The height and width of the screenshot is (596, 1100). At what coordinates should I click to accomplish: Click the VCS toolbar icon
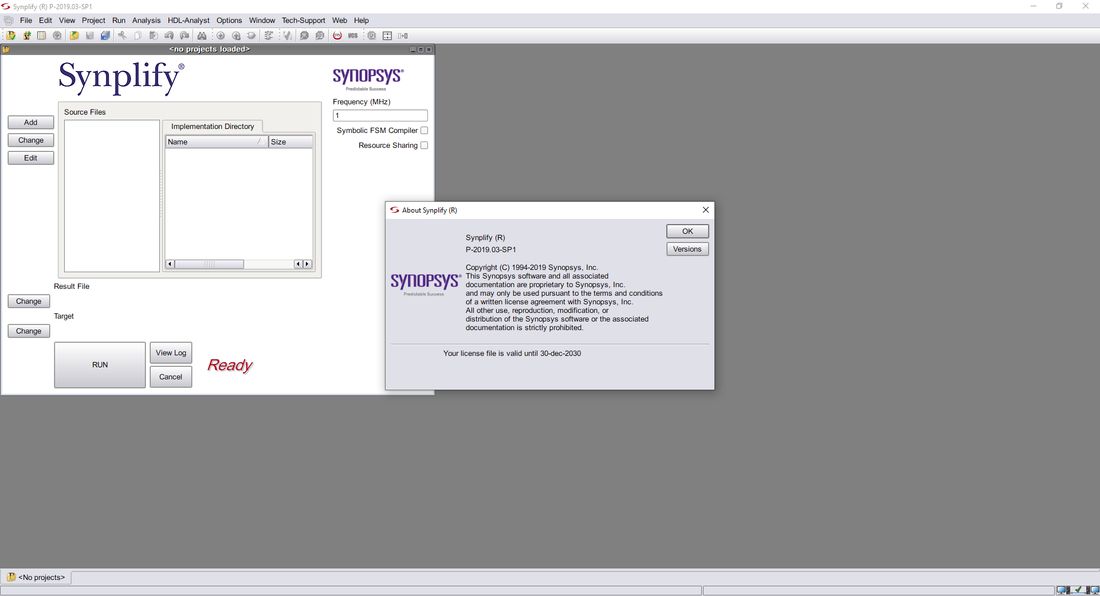(x=353, y=35)
